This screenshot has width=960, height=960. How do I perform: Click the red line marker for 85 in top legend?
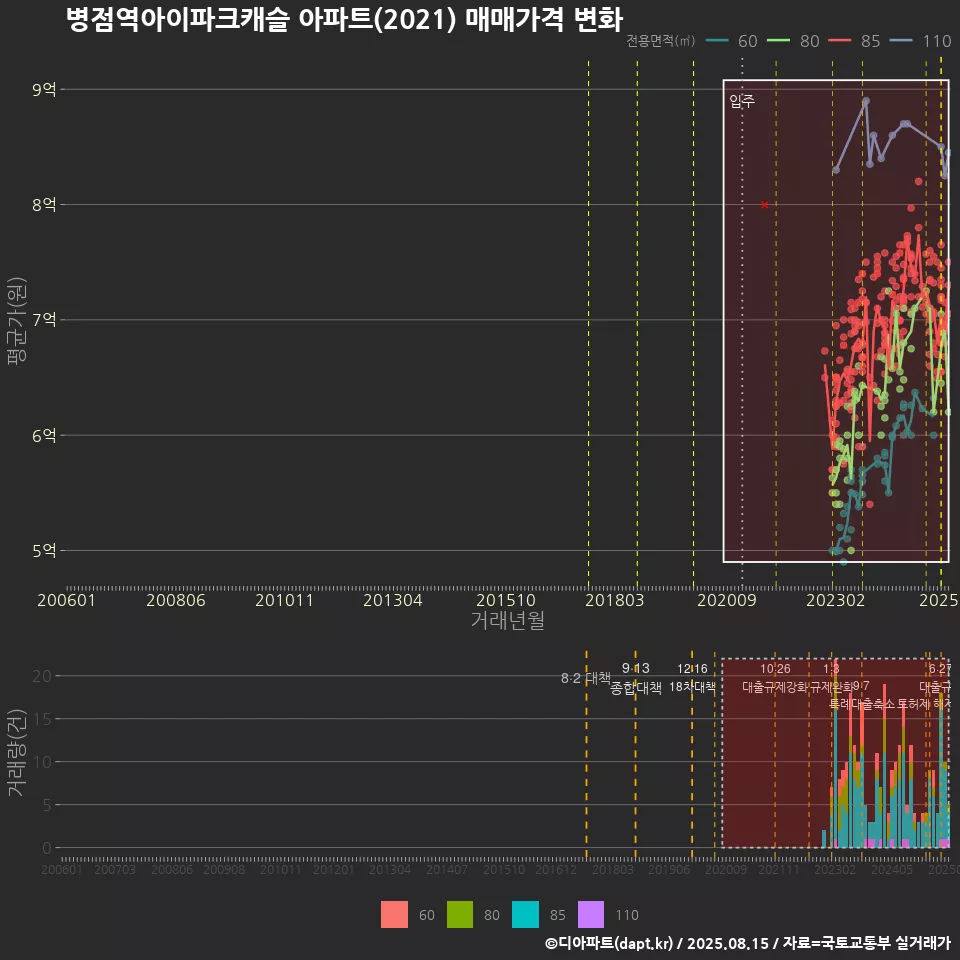click(x=839, y=40)
